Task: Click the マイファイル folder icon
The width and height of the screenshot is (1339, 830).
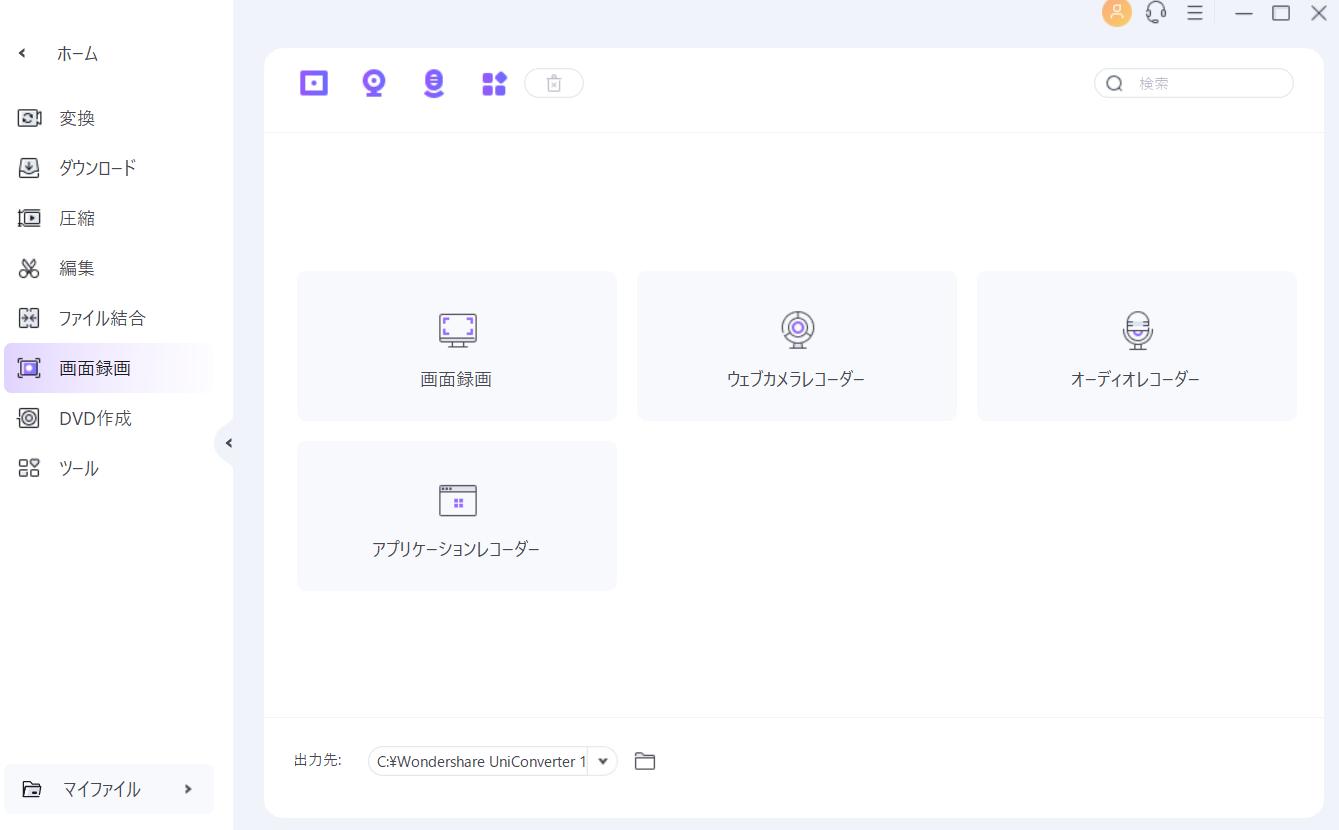Action: [x=32, y=789]
